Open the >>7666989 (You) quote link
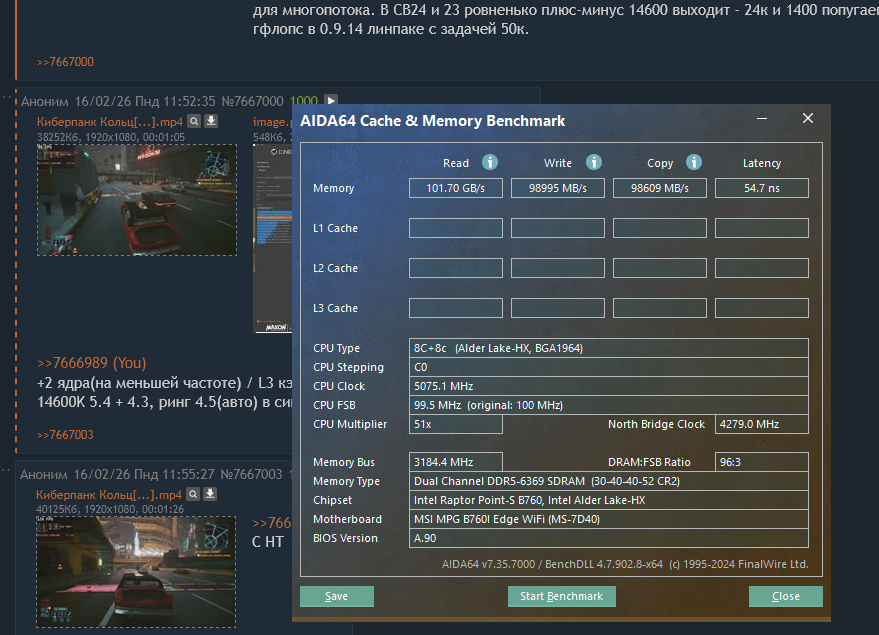Image resolution: width=879 pixels, height=635 pixels. pos(91,363)
